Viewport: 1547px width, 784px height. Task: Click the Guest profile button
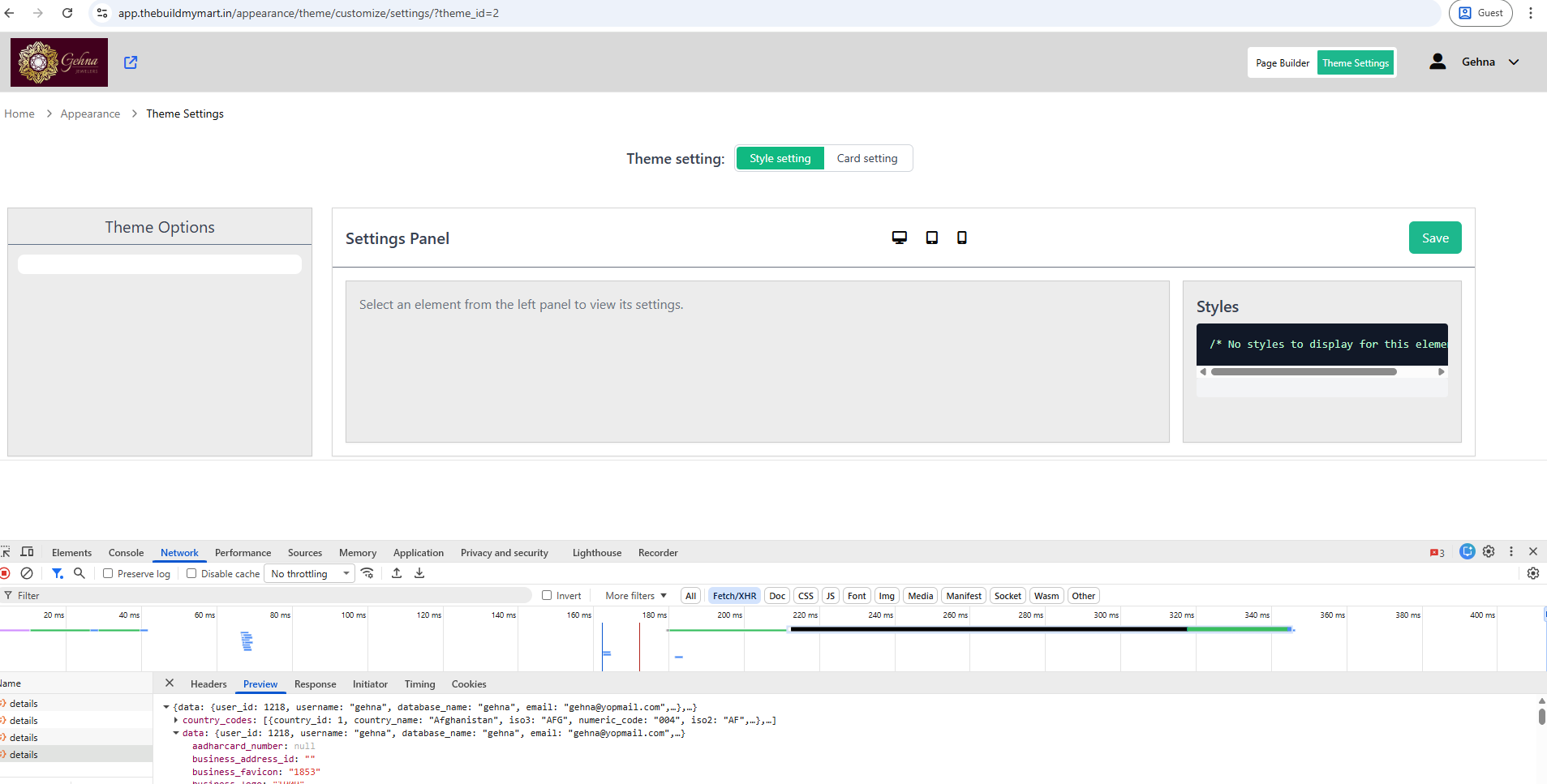1480,13
